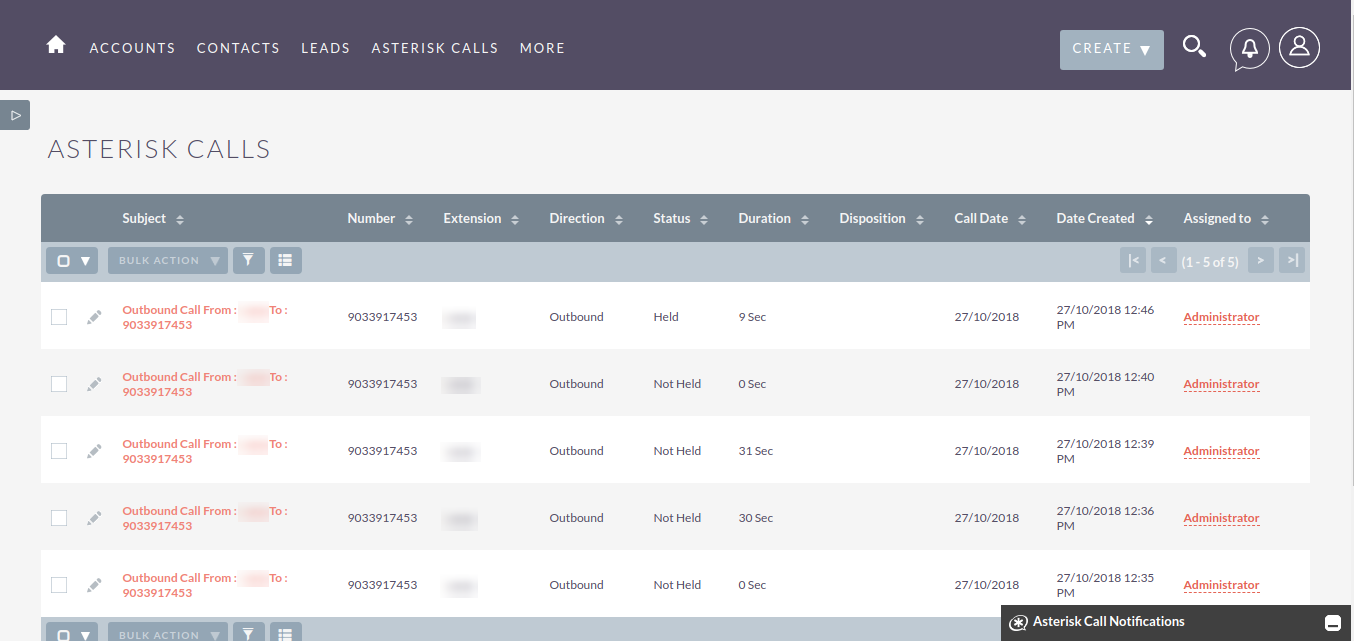Edit the call created 12:40 PM

coord(94,384)
